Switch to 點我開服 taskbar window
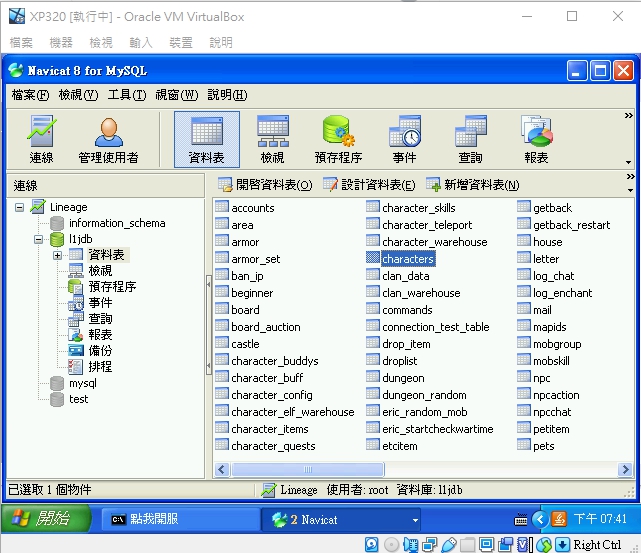 coord(180,519)
